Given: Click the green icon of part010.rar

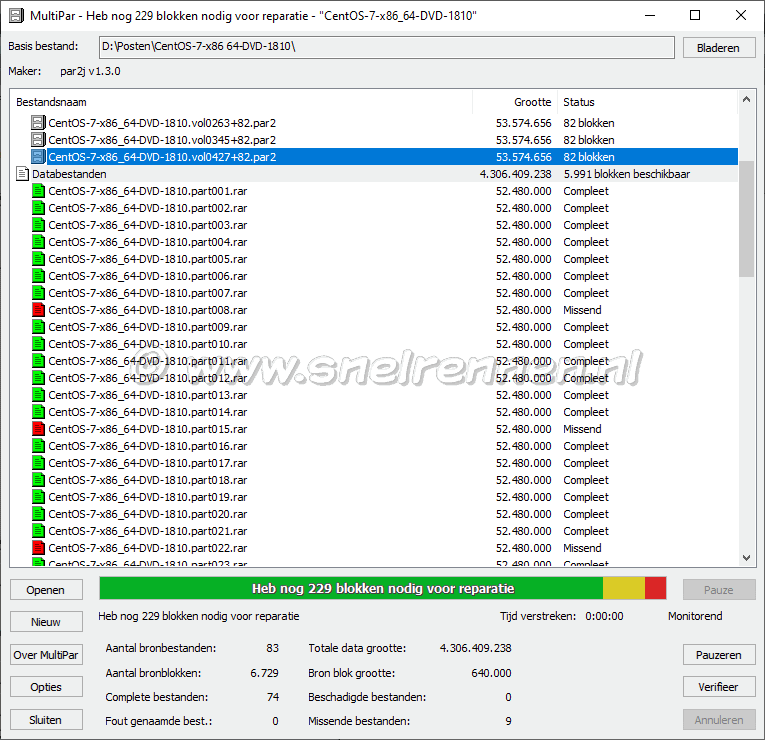Looking at the screenshot, I should (38, 344).
